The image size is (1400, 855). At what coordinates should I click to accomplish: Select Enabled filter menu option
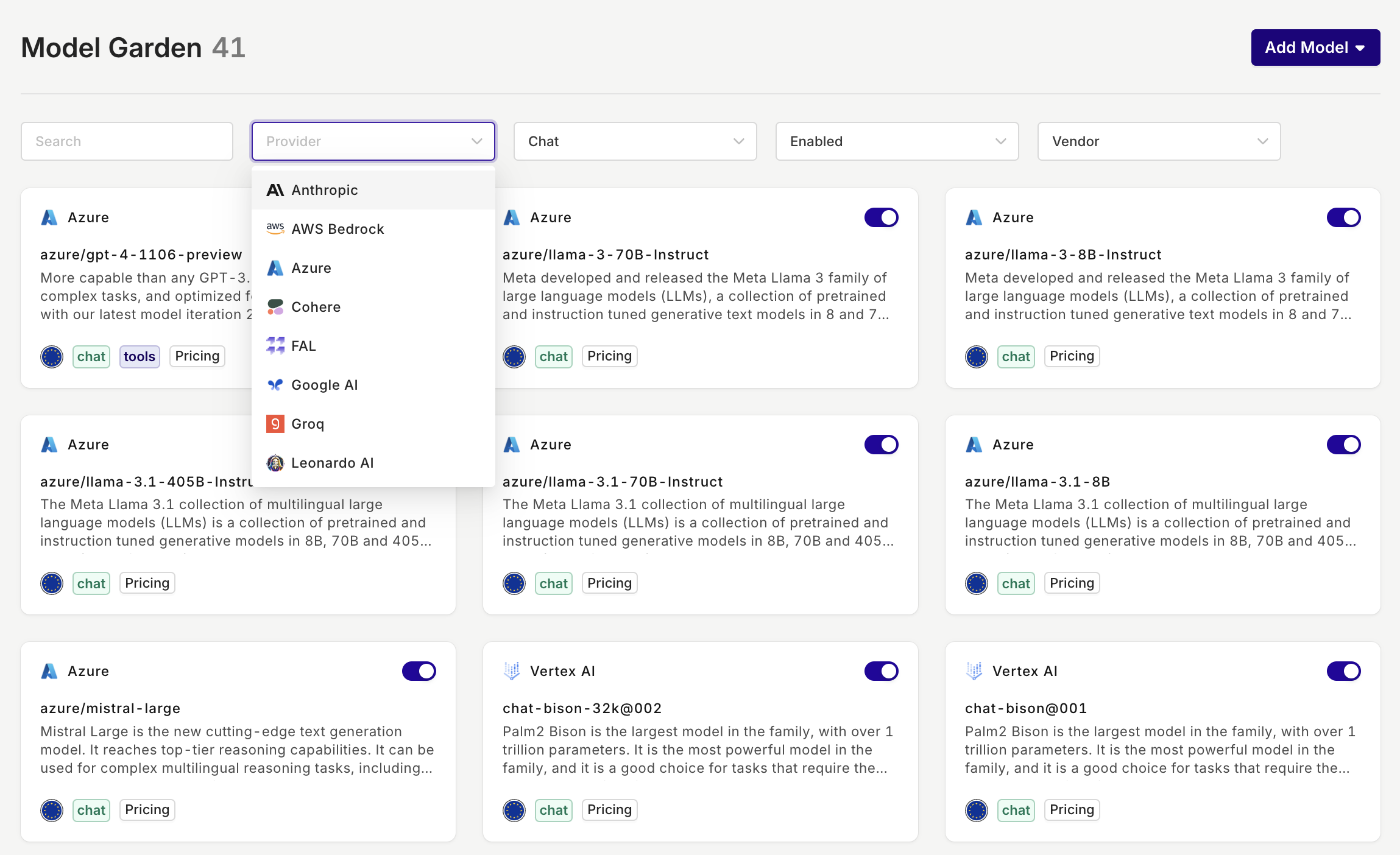point(895,141)
